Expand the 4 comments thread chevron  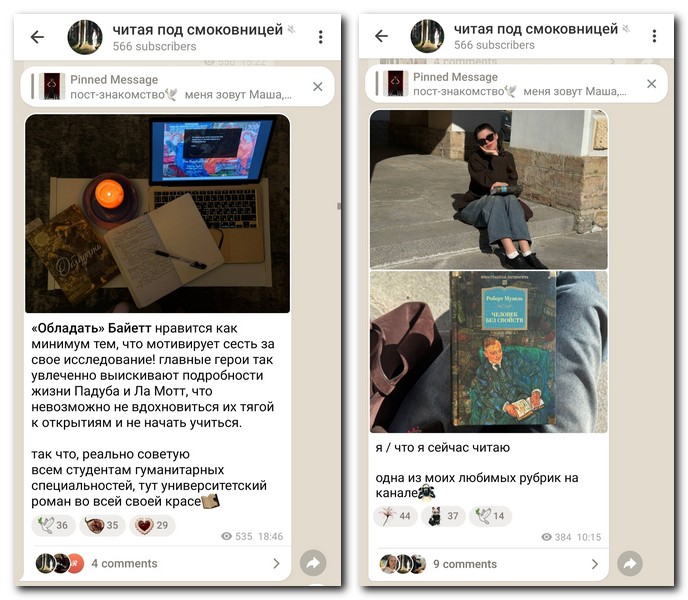pyautogui.click(x=276, y=564)
